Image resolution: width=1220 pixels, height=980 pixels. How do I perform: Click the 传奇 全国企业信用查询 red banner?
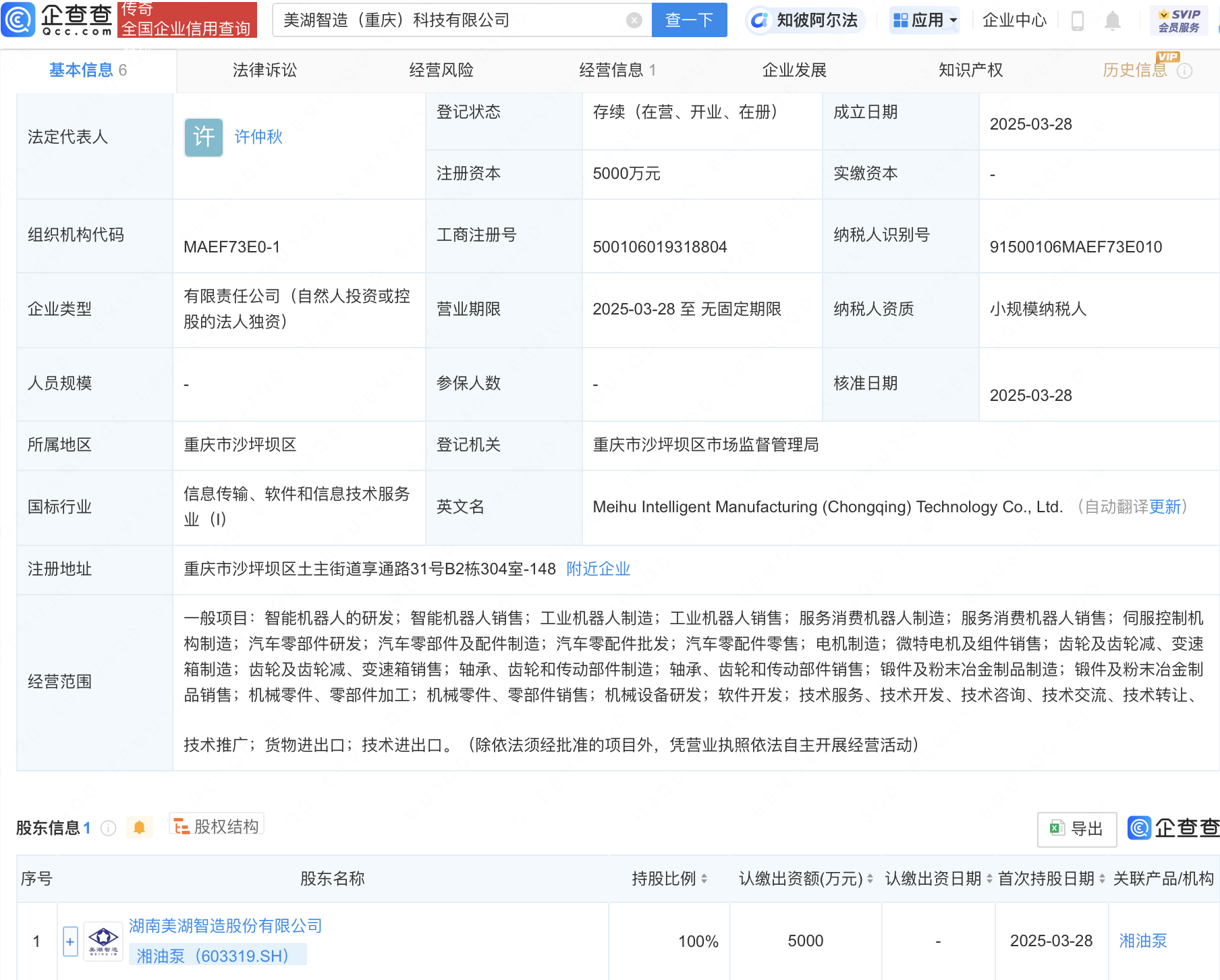(x=187, y=20)
